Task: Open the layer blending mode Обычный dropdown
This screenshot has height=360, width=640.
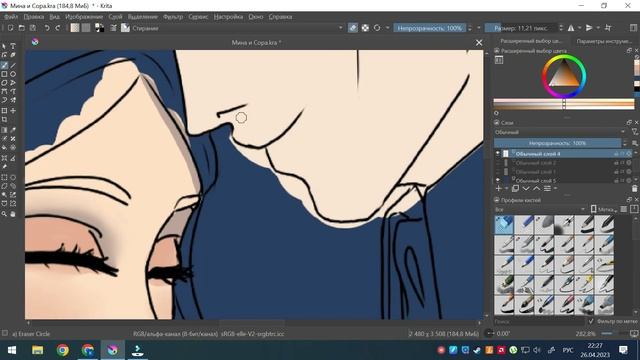Action: tap(560, 132)
